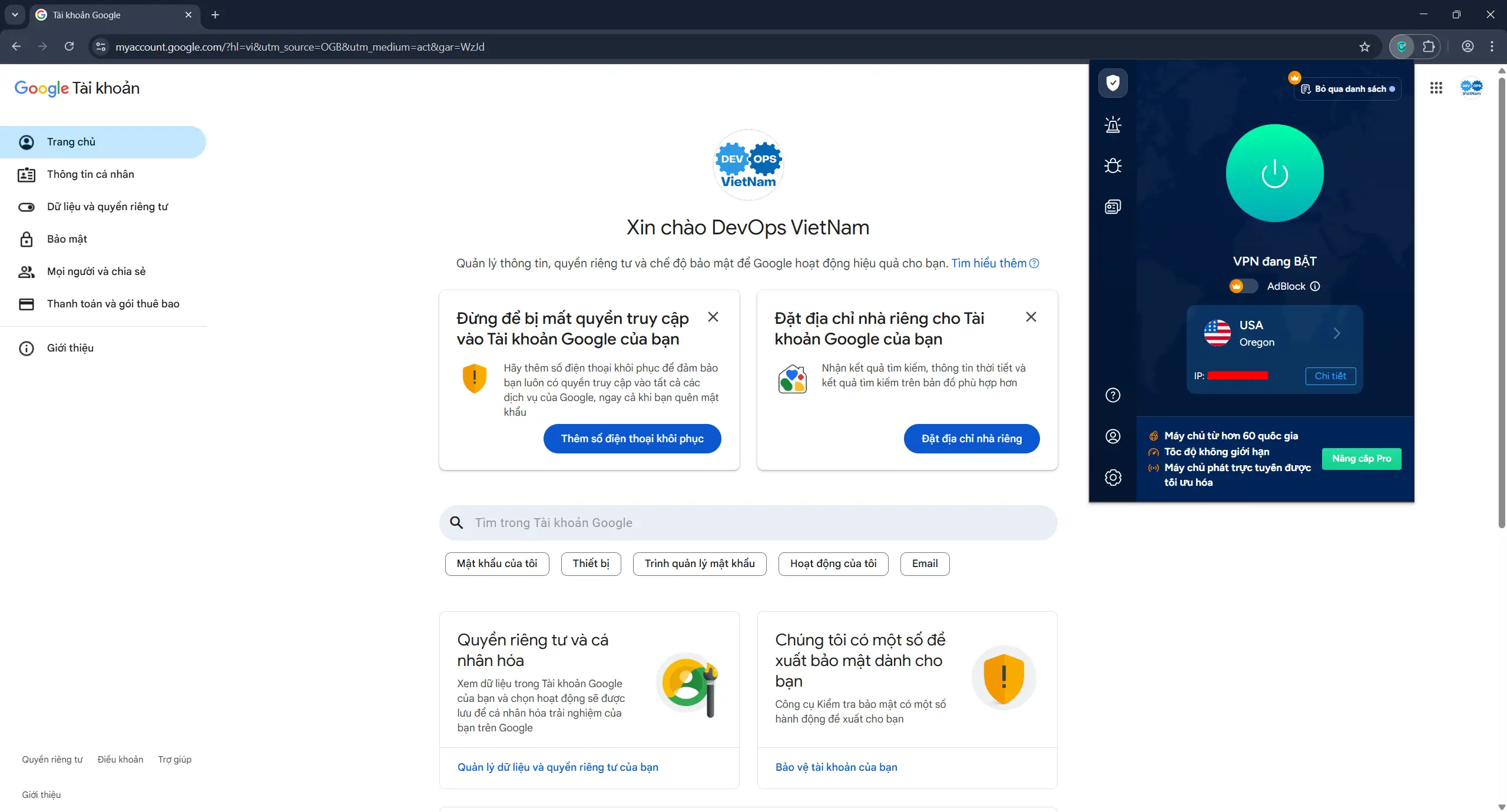Viewport: 1507px width, 812px height.
Task: Click the Trợ giúp footer link
Action: [x=174, y=760]
